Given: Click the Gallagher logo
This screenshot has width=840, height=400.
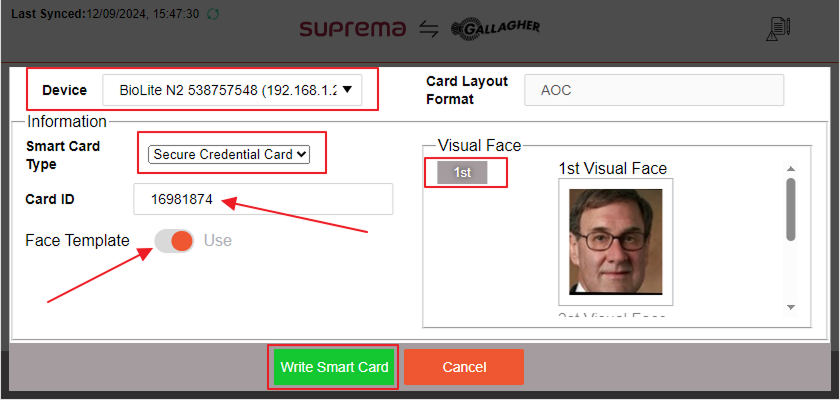Looking at the screenshot, I should point(496,28).
